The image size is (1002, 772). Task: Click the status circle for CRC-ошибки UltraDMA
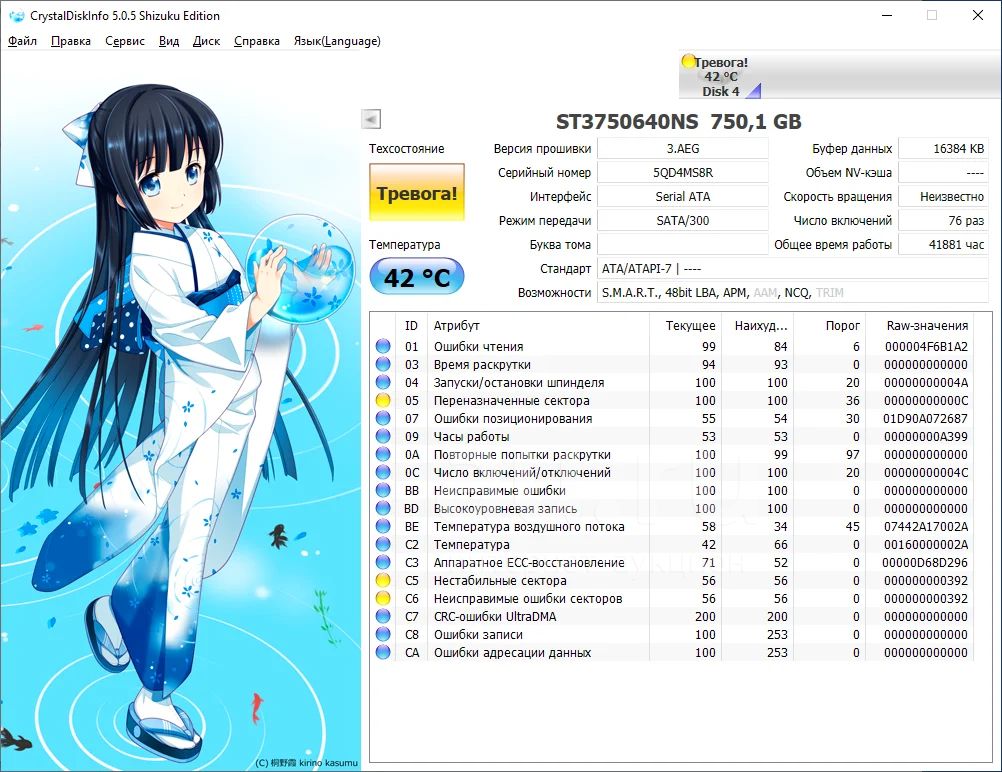(x=383, y=616)
